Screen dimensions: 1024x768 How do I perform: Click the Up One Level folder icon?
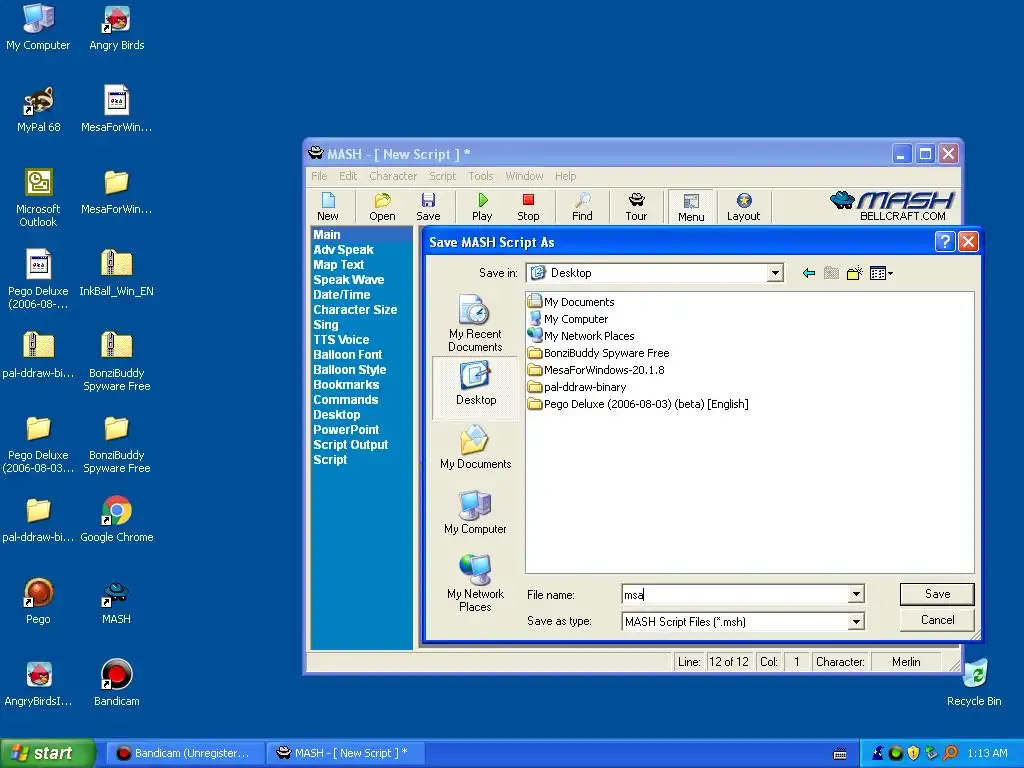831,273
